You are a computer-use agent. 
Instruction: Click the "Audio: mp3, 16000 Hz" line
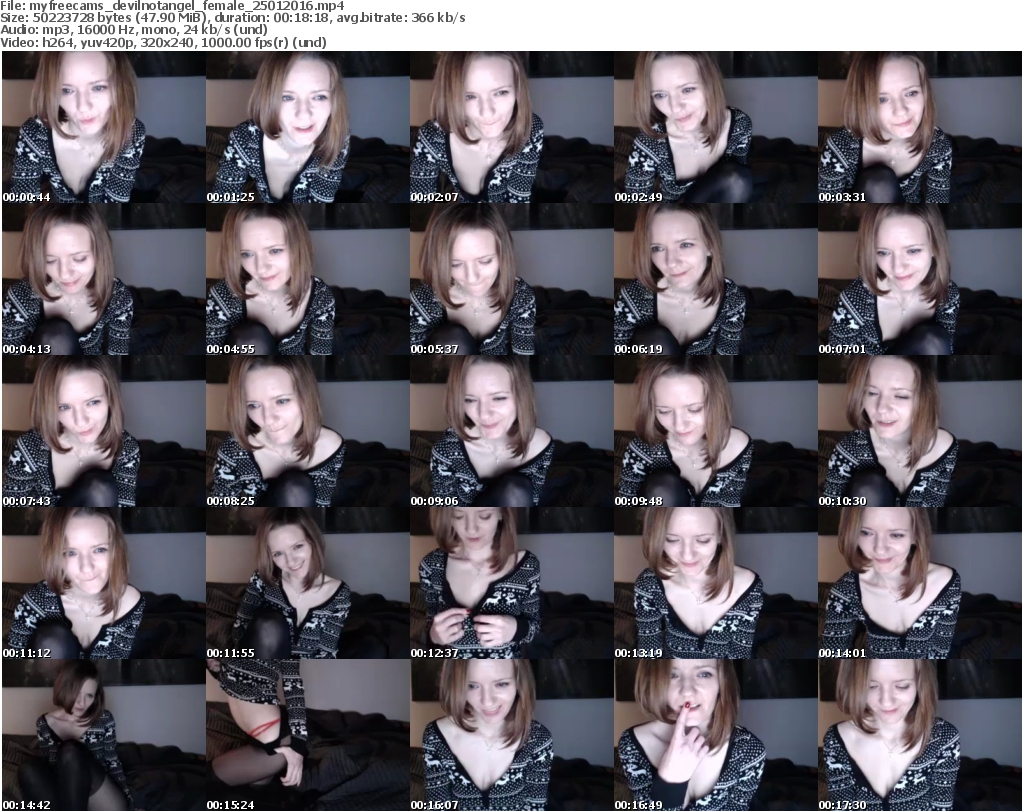point(133,30)
